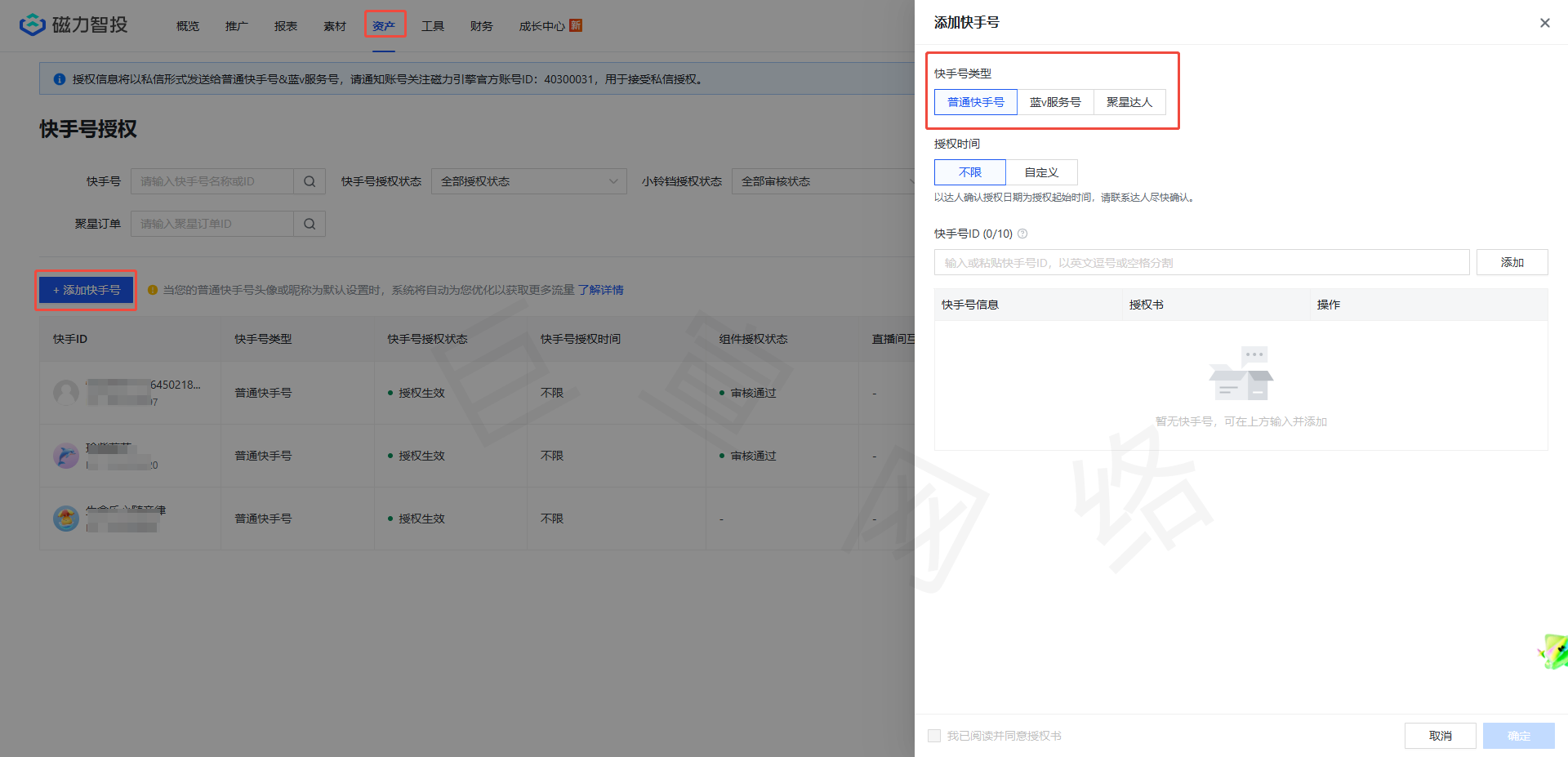Click the 快手号ID input field
This screenshot has width=1568, height=757.
(1201, 263)
